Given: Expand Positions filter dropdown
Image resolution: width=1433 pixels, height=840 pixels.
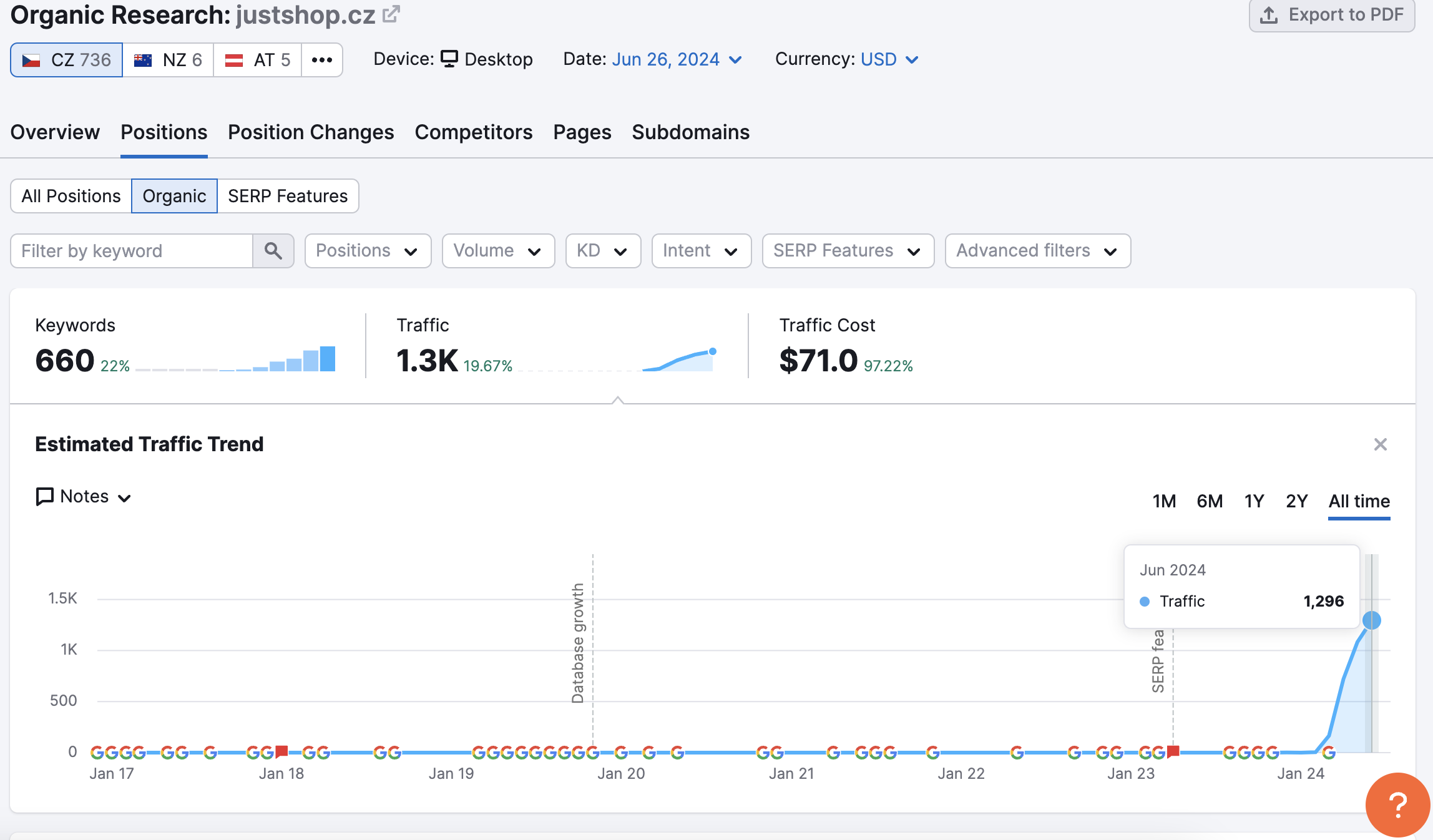Looking at the screenshot, I should click(368, 251).
